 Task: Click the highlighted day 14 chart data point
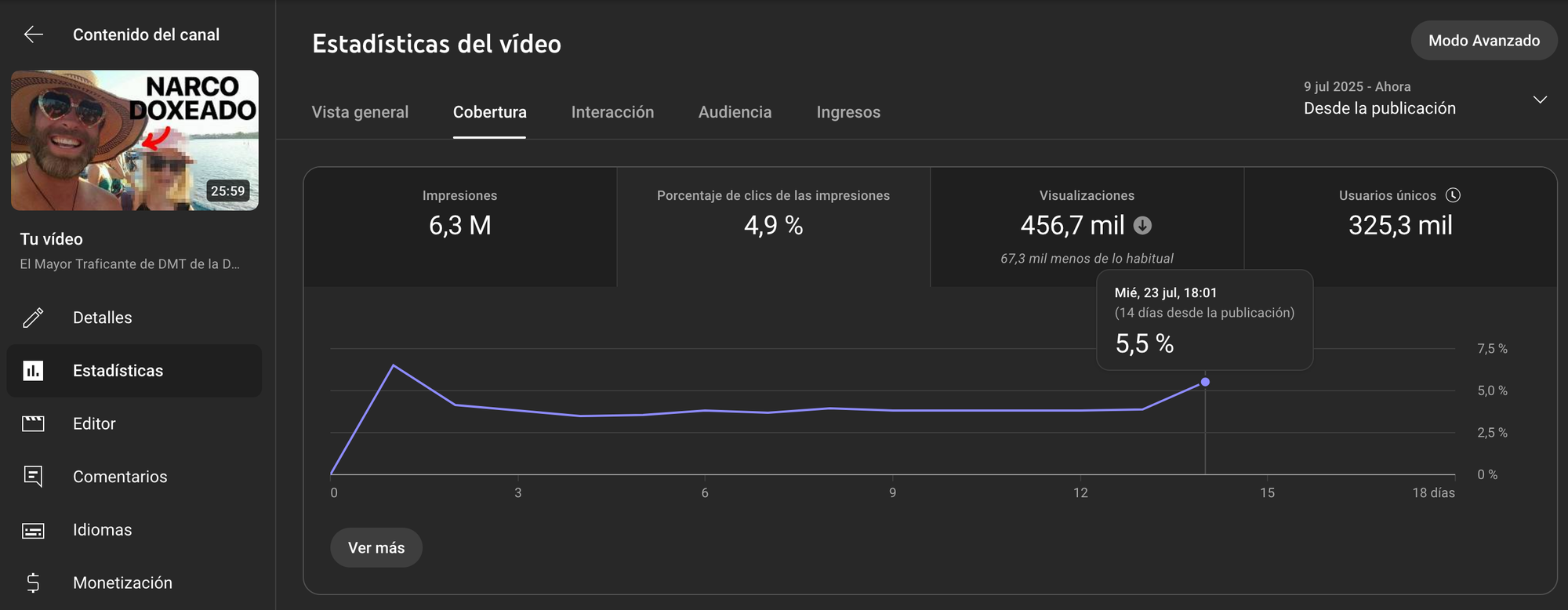click(1205, 382)
